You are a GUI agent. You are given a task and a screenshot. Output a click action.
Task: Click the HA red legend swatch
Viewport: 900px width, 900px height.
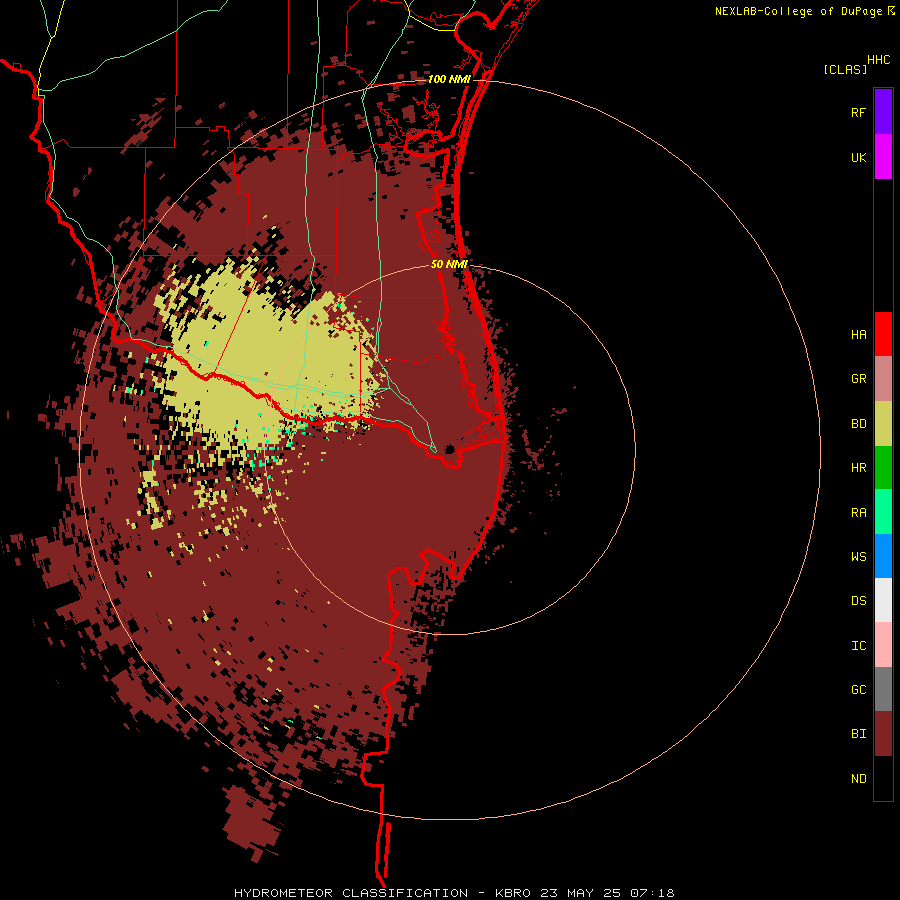coord(883,334)
